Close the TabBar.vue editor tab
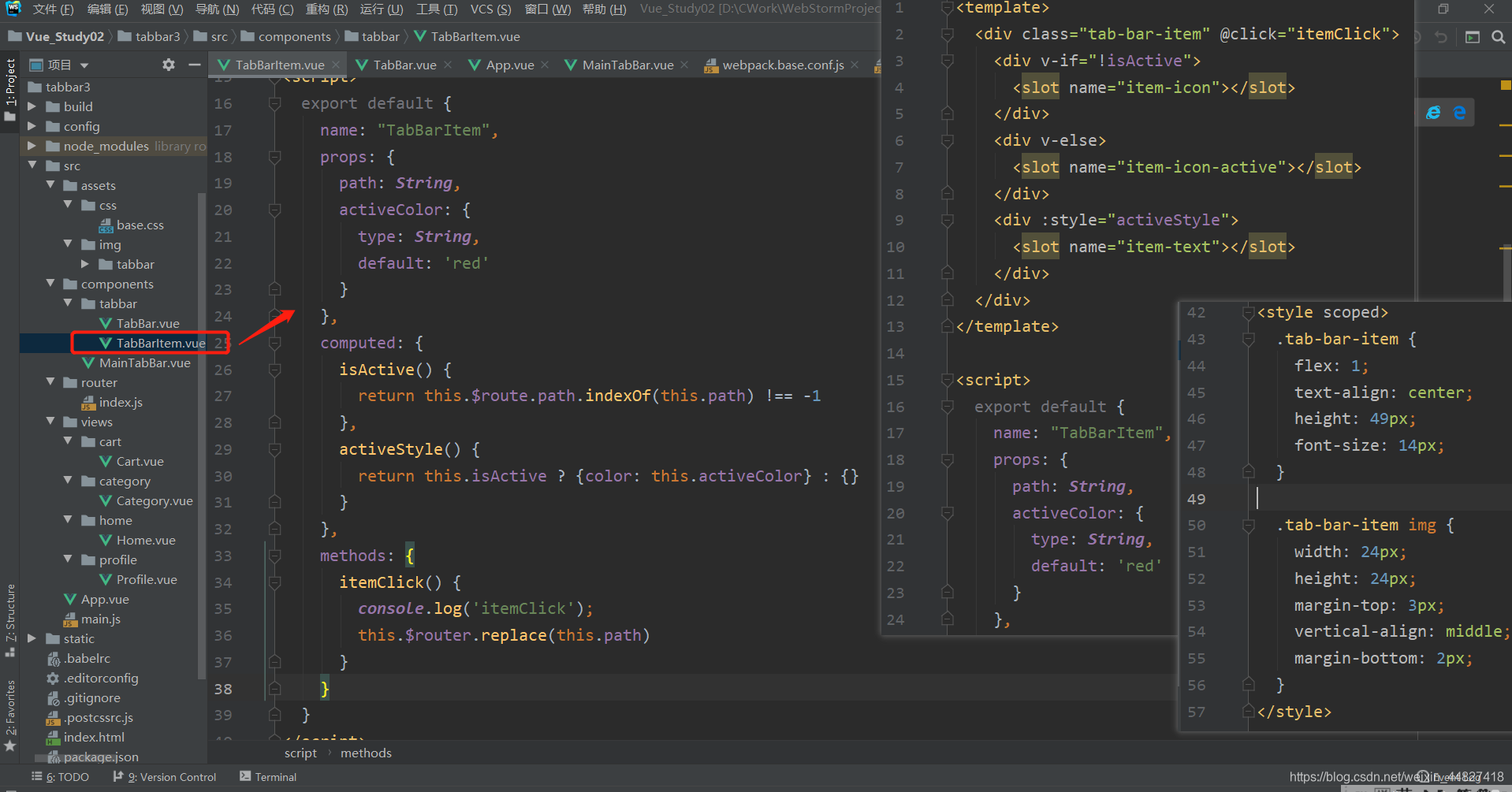 448,65
